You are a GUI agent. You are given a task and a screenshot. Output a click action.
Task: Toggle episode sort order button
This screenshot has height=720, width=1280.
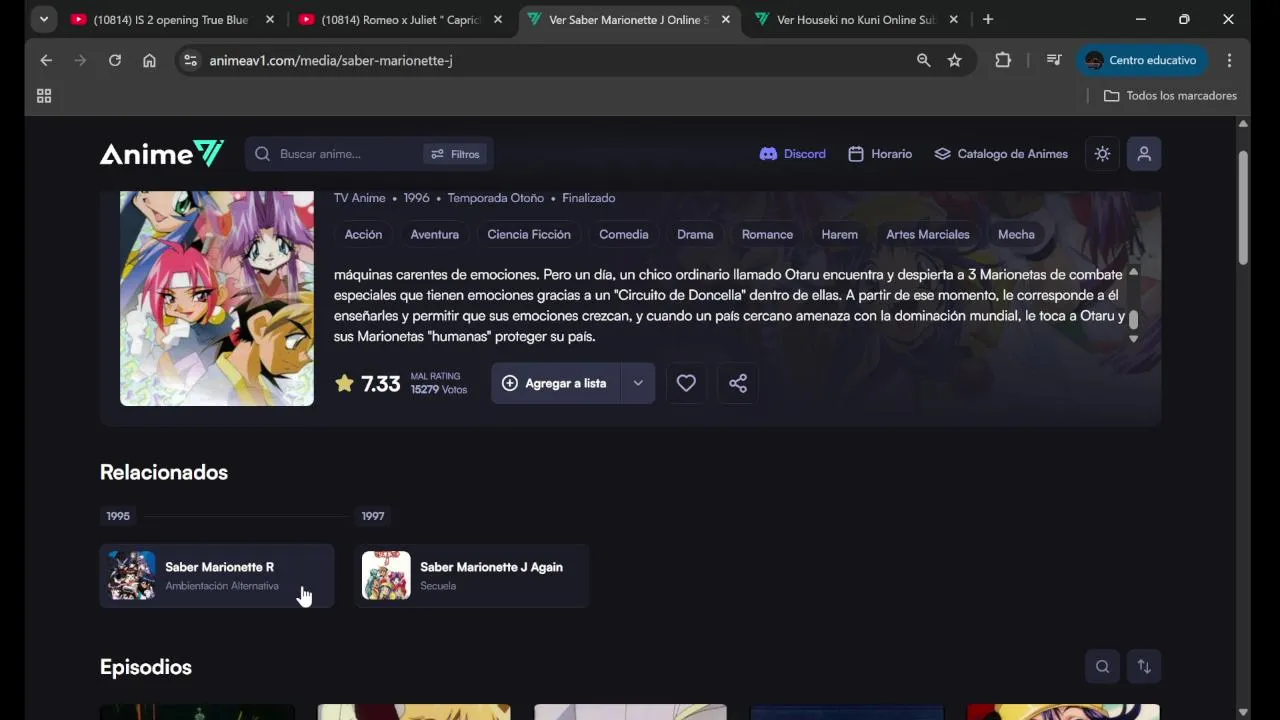[x=1144, y=667]
